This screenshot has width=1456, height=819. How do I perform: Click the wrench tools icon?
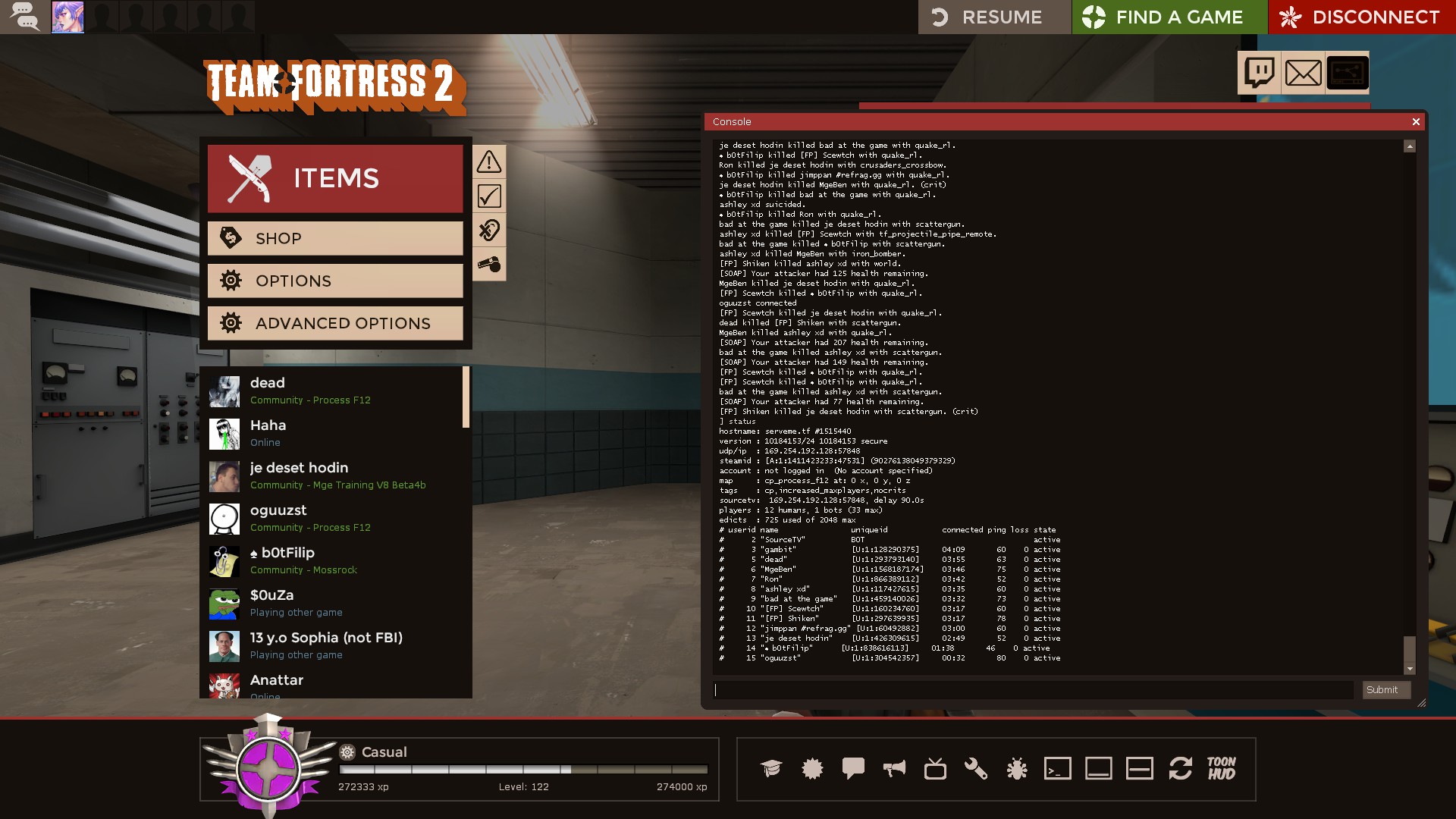coord(975,769)
